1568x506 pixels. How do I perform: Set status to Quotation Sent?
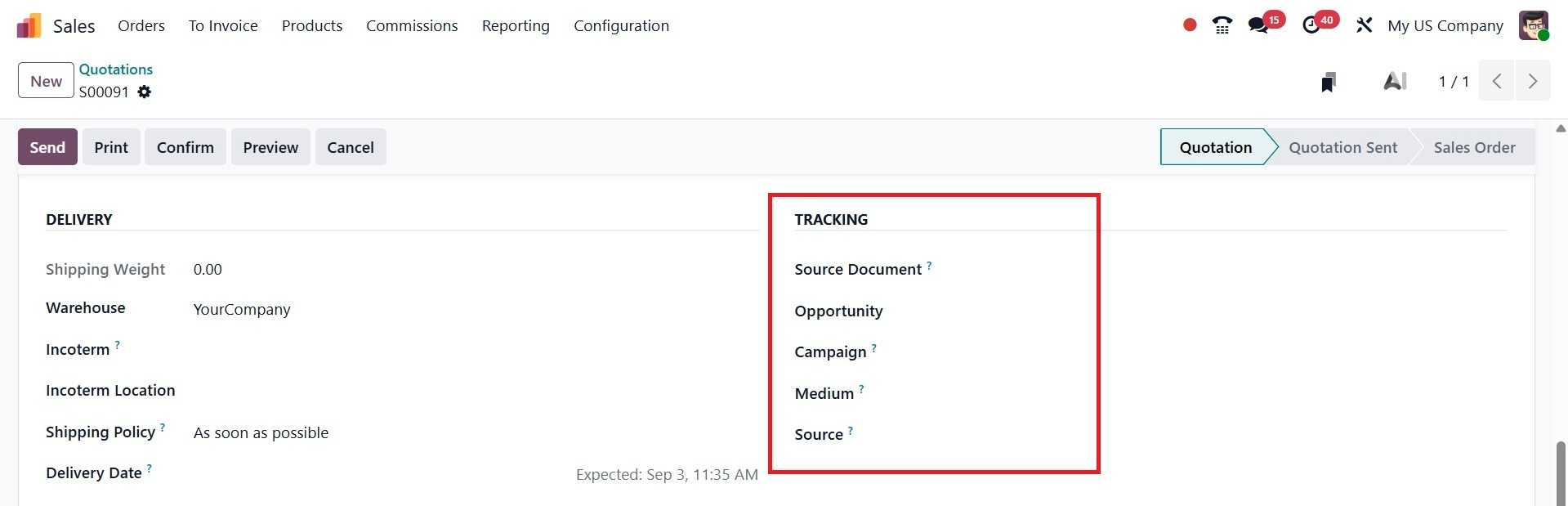1342,147
